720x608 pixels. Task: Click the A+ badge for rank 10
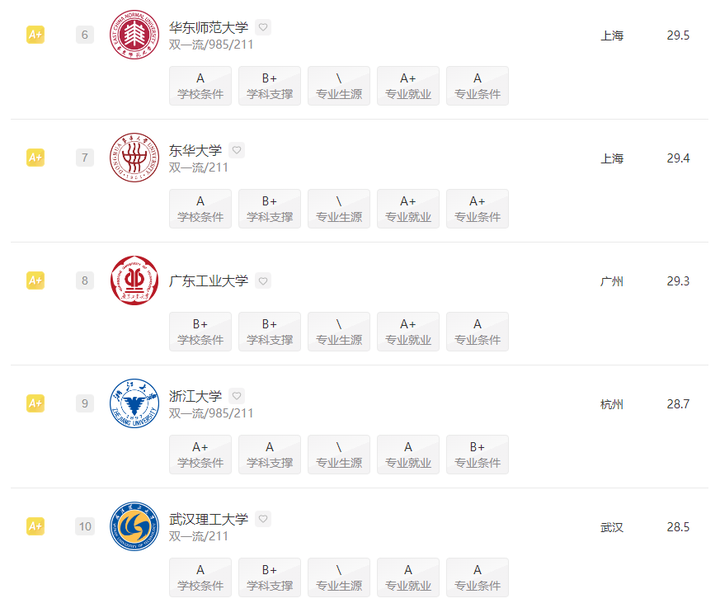[x=35, y=527]
